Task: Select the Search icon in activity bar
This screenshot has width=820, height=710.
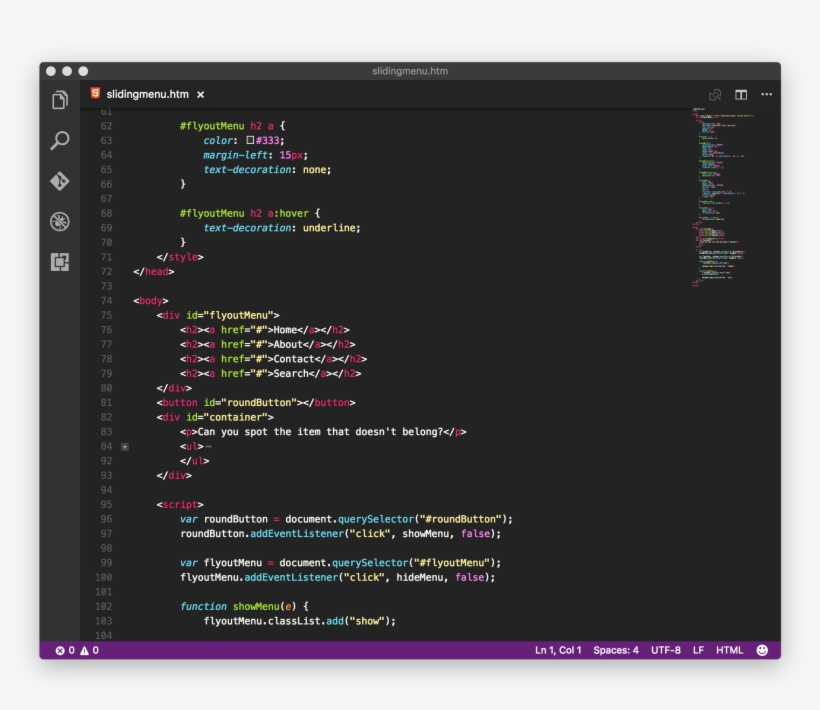Action: tap(59, 140)
